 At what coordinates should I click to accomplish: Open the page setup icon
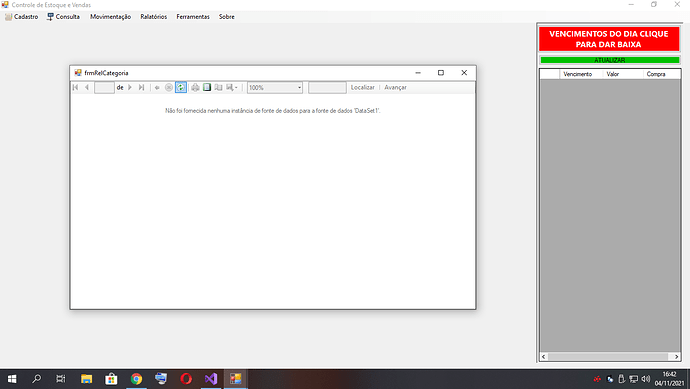(218, 87)
